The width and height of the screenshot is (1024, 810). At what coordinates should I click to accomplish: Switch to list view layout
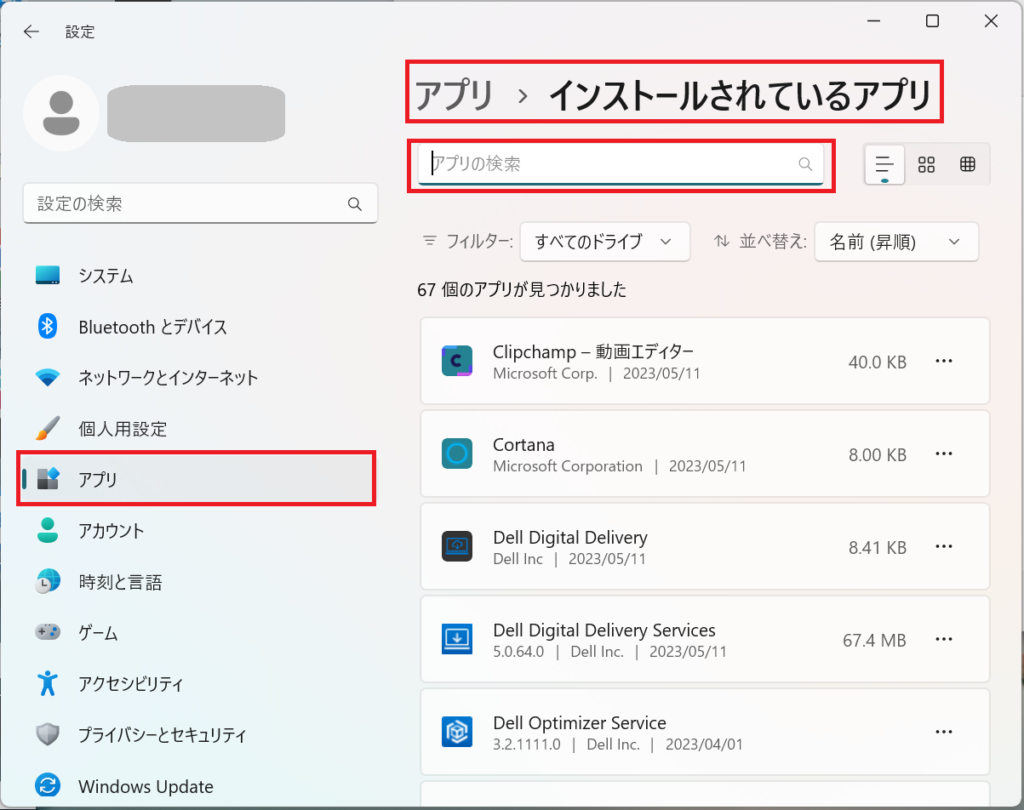[884, 165]
